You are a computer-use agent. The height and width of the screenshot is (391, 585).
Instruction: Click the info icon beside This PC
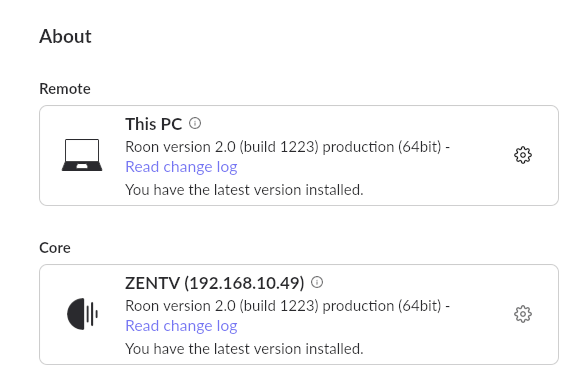[195, 123]
